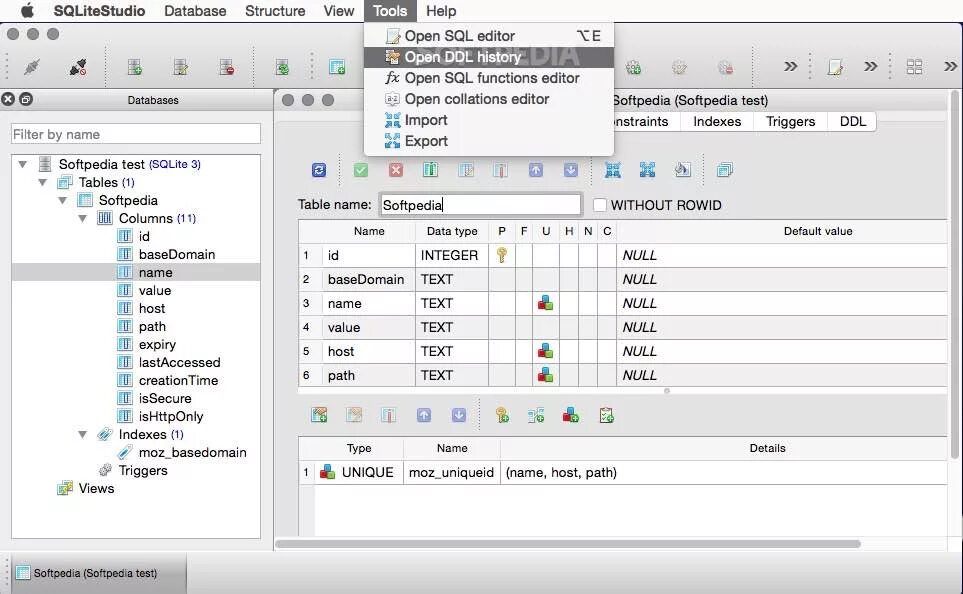963x594 pixels.
Task: Click the red rollback changes X icon
Action: (x=396, y=170)
